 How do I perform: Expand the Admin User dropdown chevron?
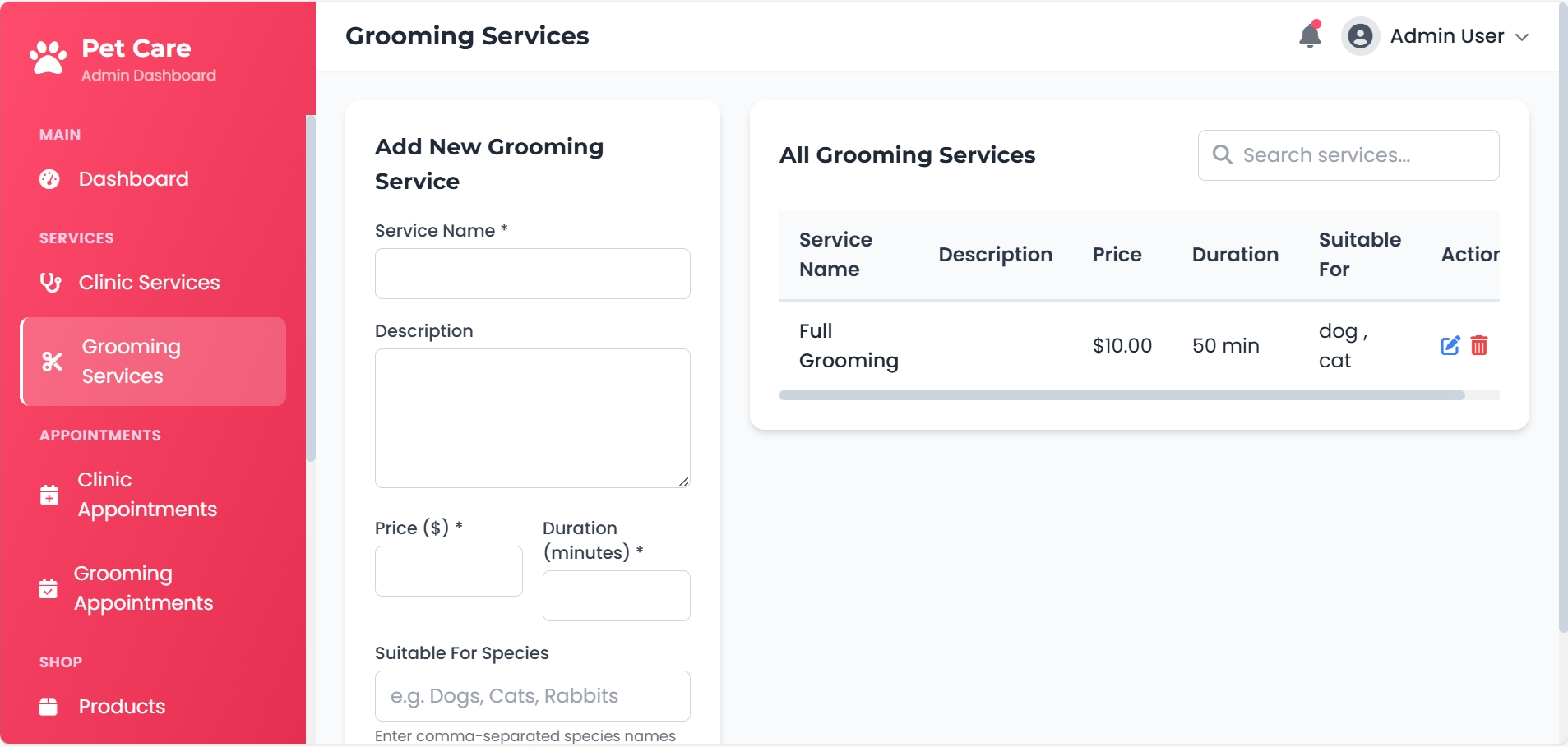1522,37
